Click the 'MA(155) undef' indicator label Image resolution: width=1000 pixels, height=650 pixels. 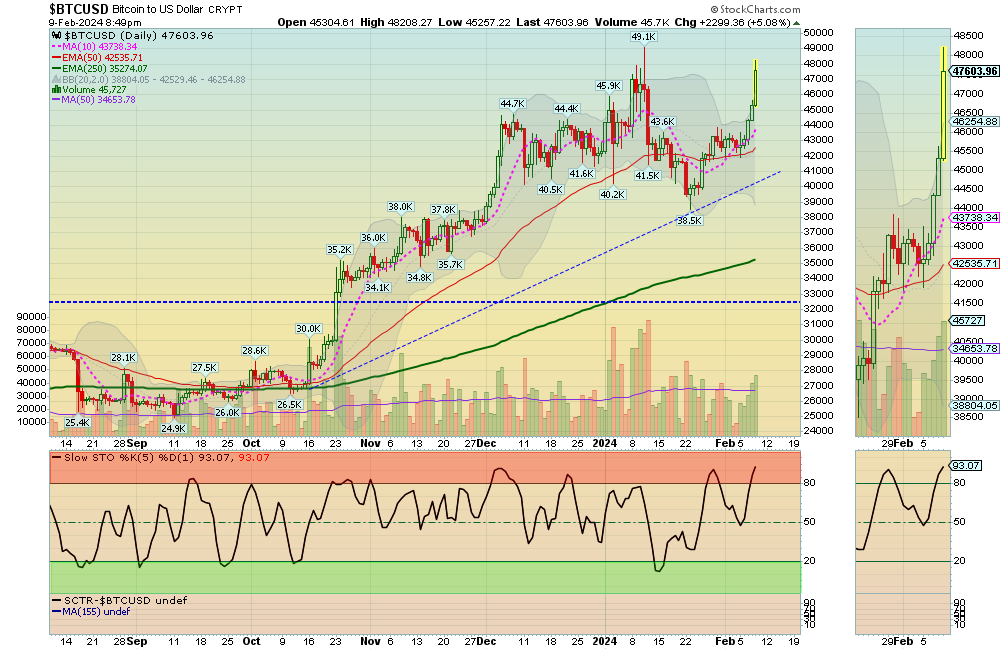click(96, 611)
